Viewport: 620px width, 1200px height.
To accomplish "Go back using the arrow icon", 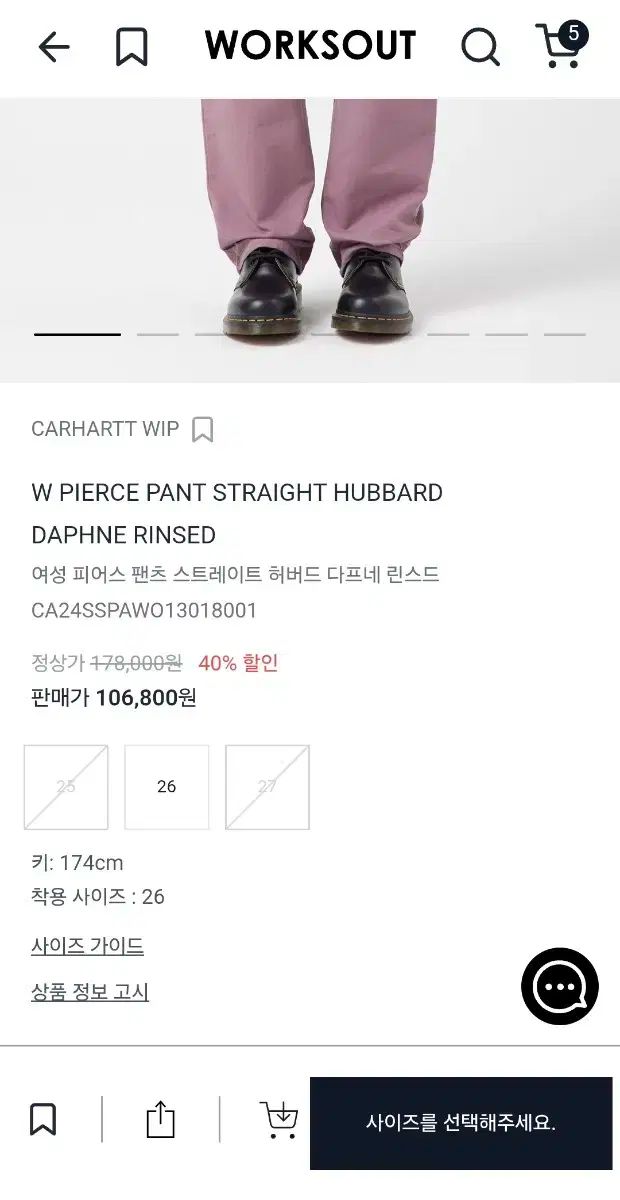I will 54,47.
